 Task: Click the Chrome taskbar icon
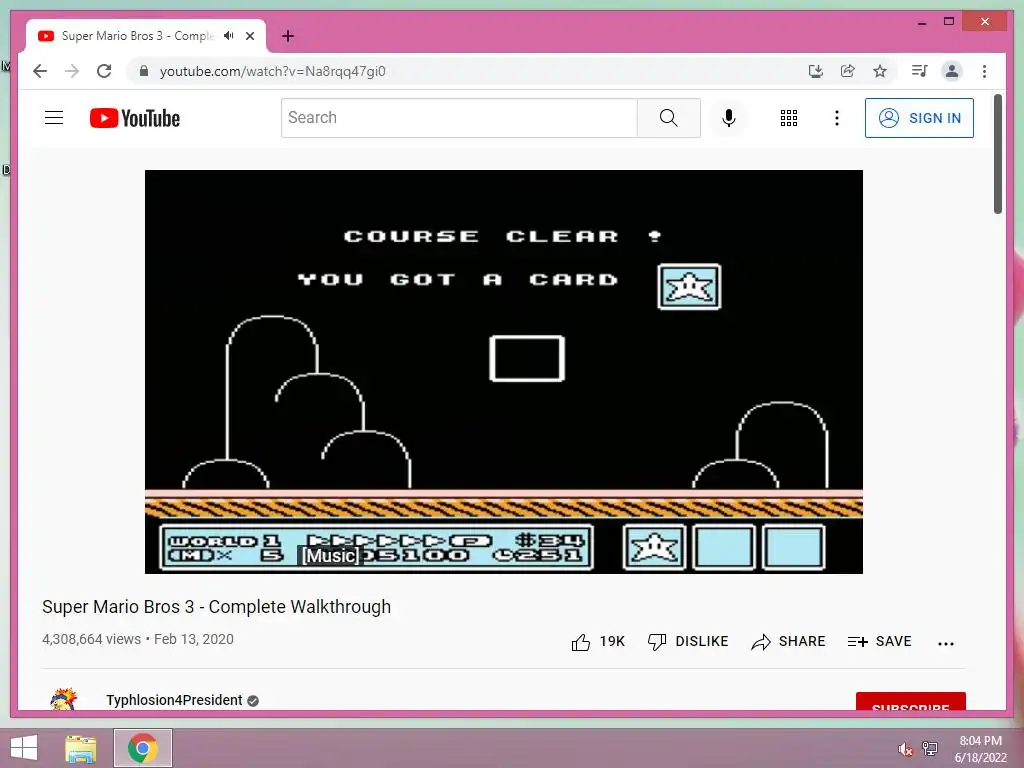(x=143, y=748)
